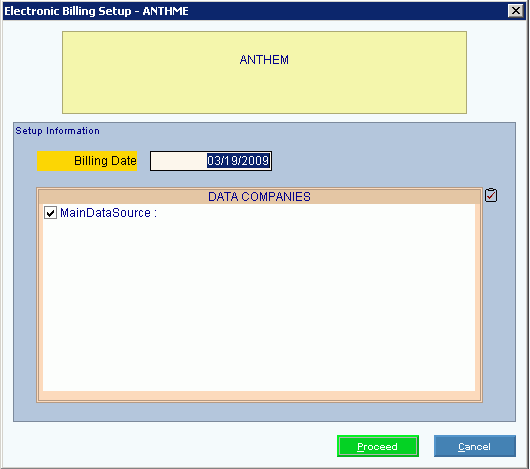
Task: Focus the Billing Date input field
Action: [211, 161]
